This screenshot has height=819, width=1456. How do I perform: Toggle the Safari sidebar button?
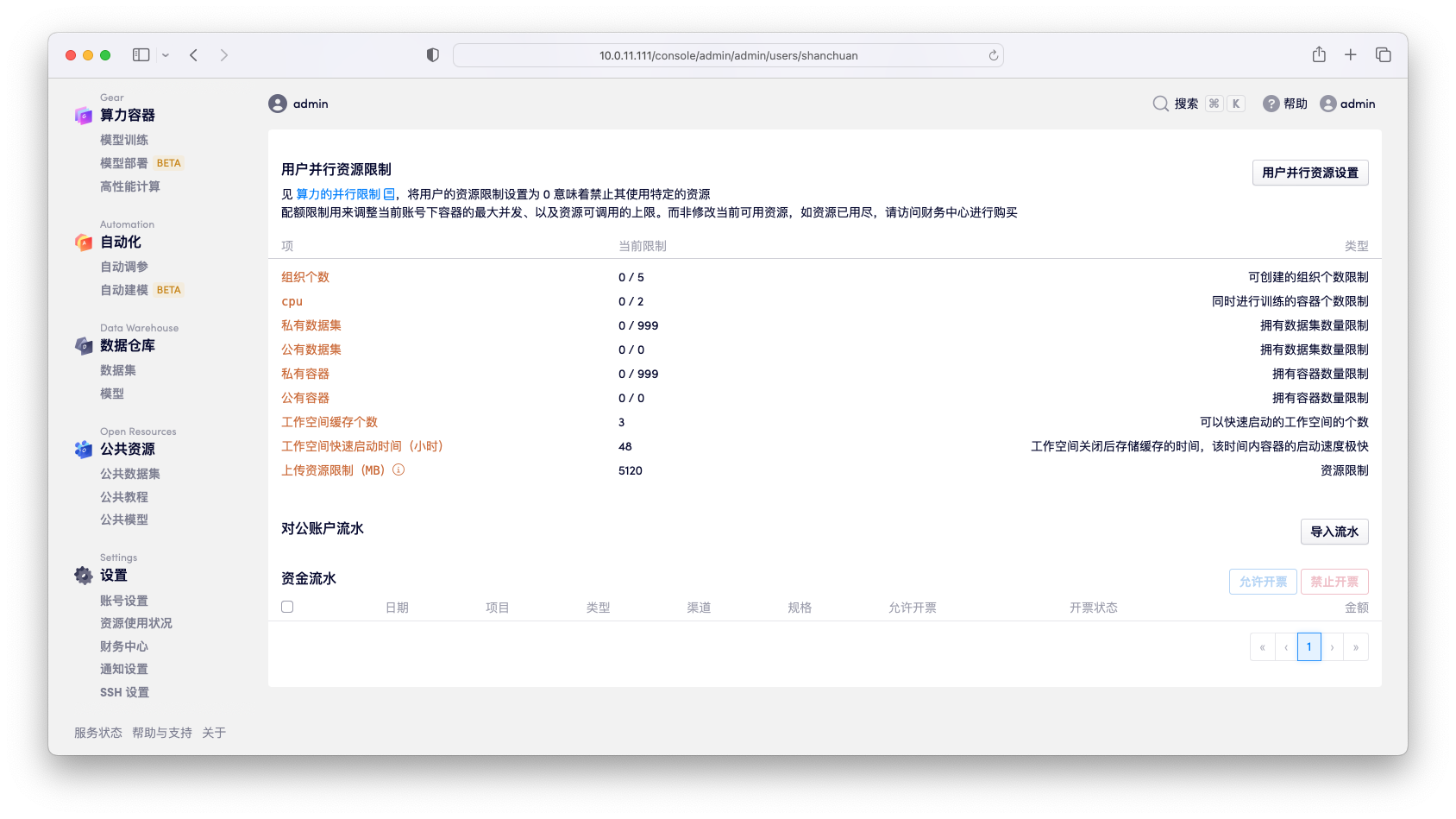pos(141,55)
